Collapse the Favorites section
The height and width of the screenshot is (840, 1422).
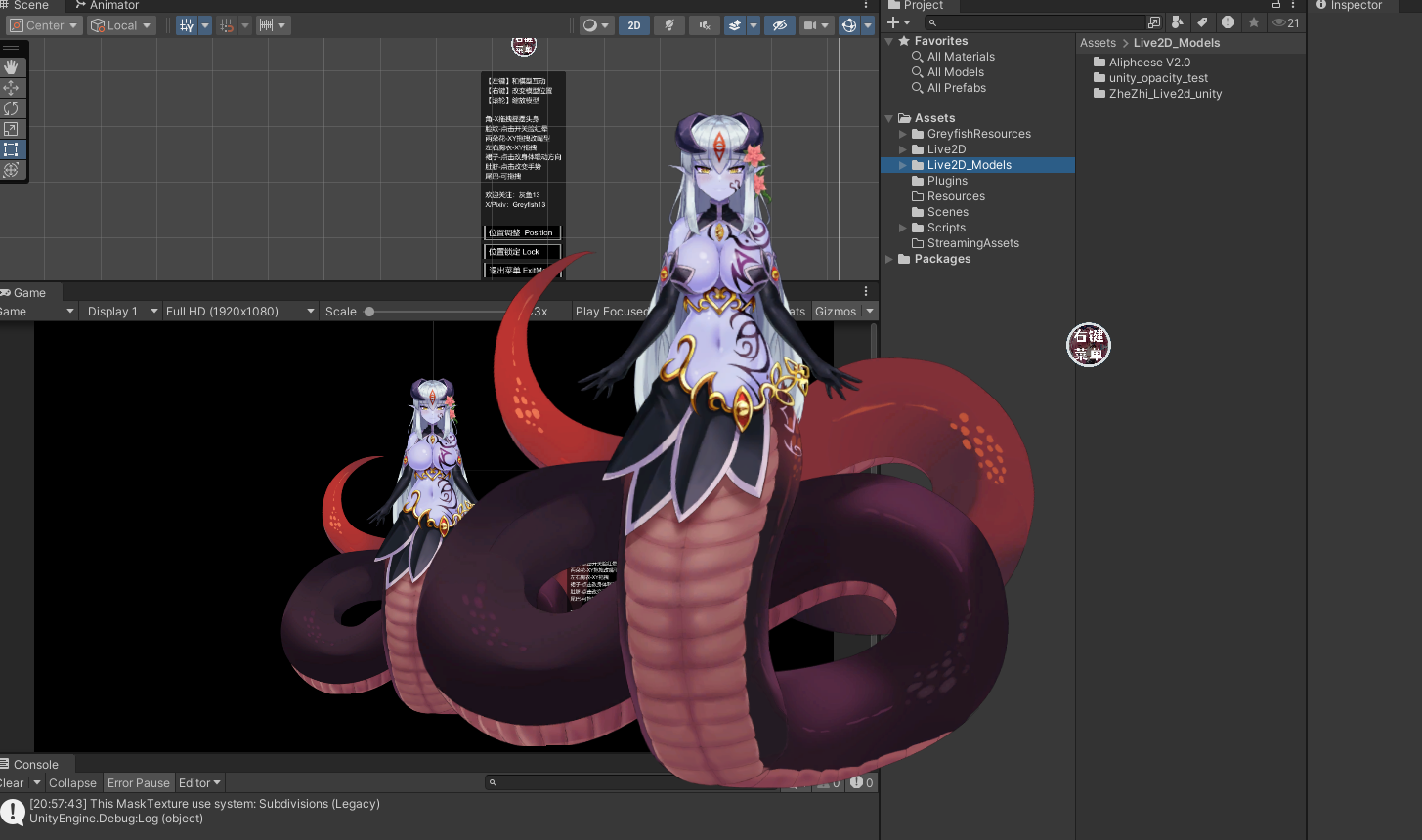[x=889, y=41]
